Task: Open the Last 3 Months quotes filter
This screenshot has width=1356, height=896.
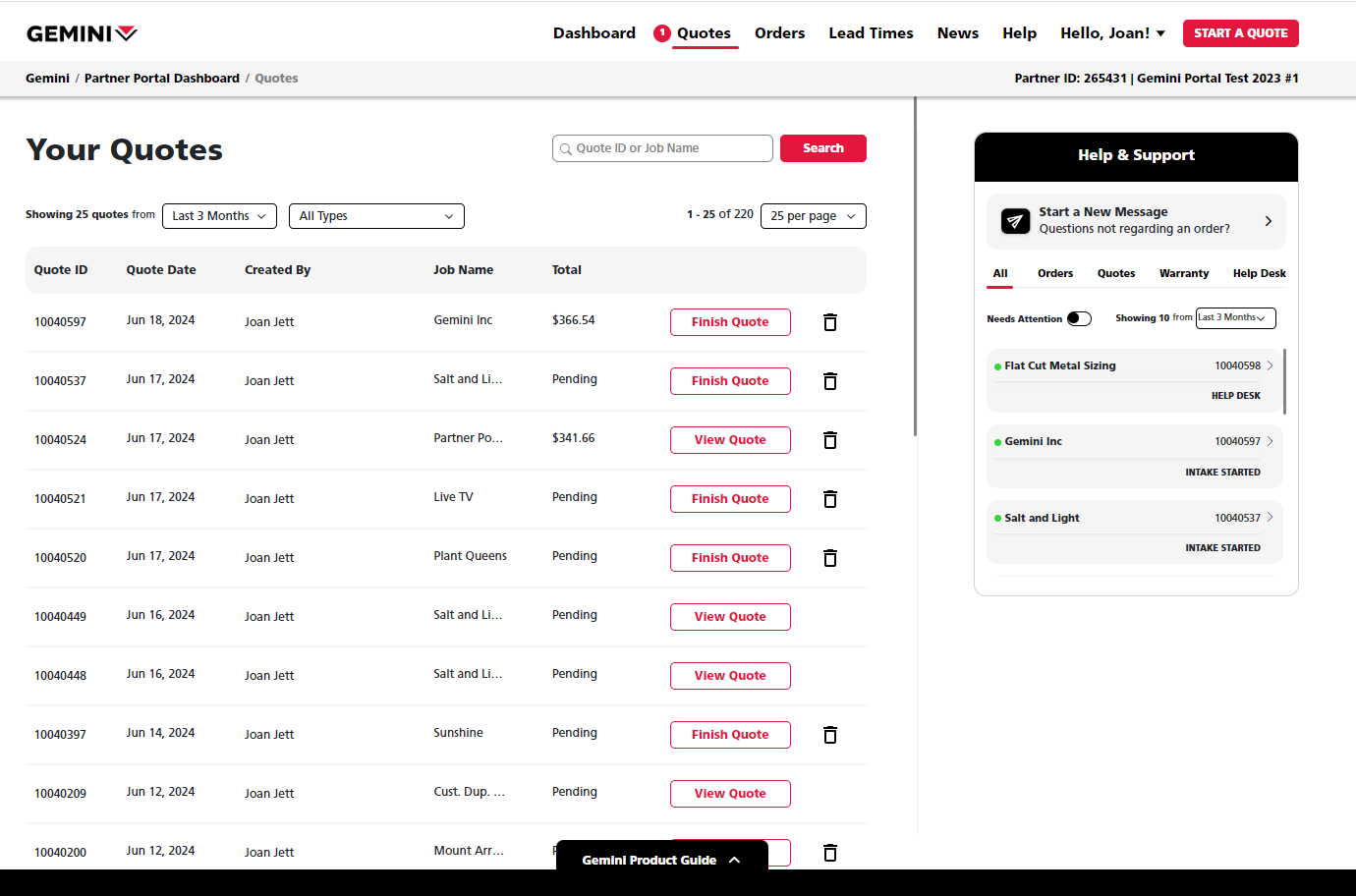Action: (219, 216)
